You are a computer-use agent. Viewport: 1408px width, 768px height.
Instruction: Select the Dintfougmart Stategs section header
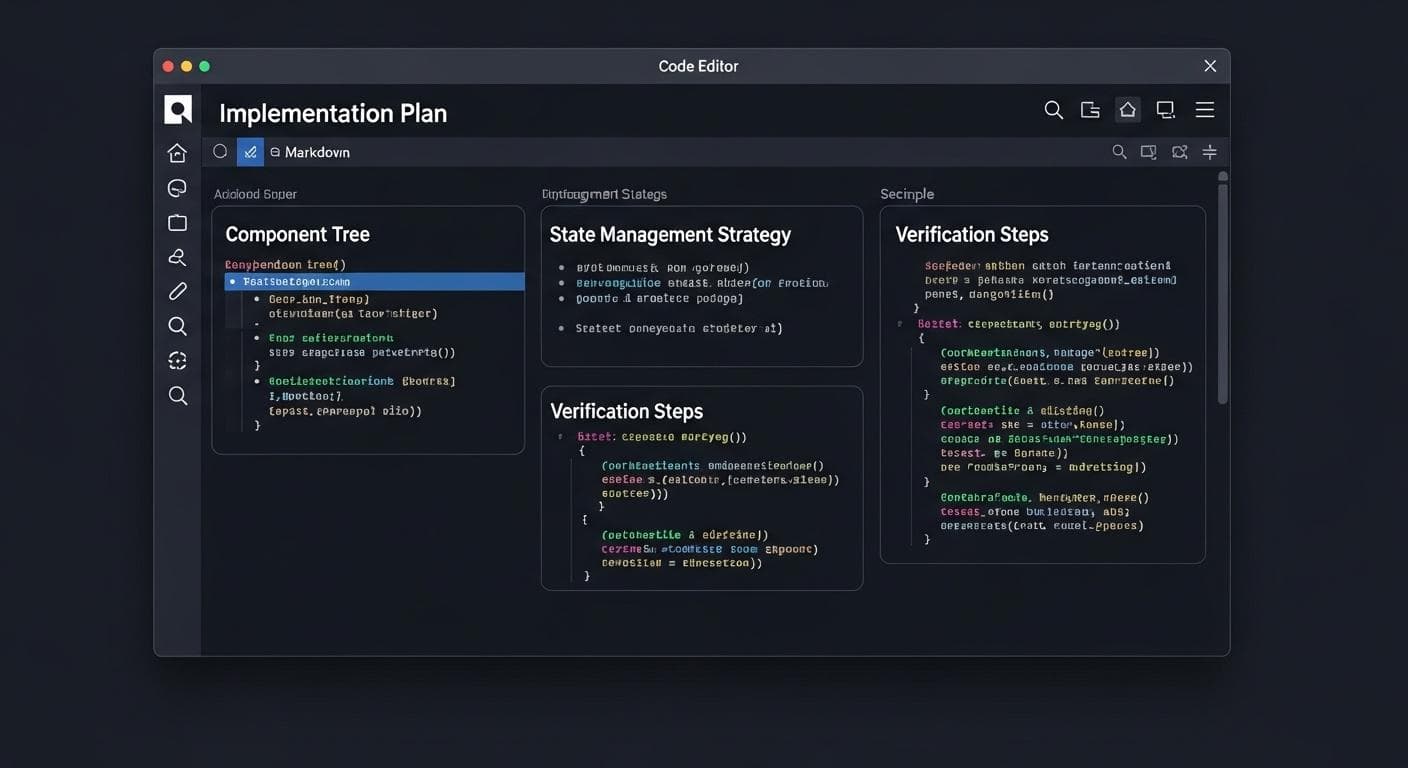[x=603, y=194]
